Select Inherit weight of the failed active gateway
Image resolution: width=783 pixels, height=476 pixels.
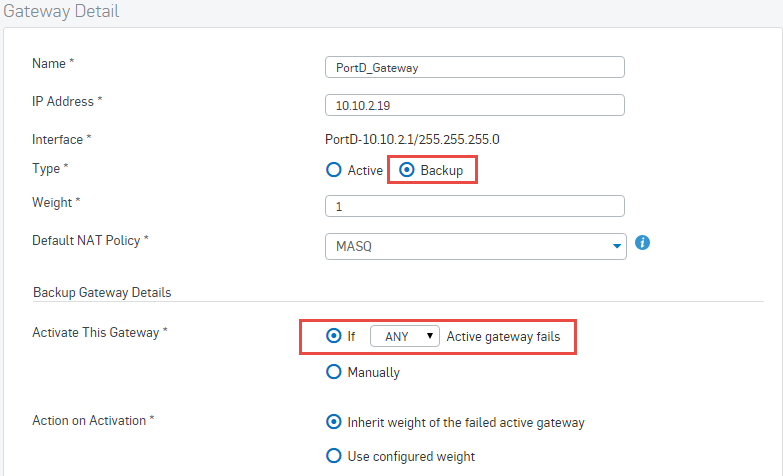coord(334,422)
